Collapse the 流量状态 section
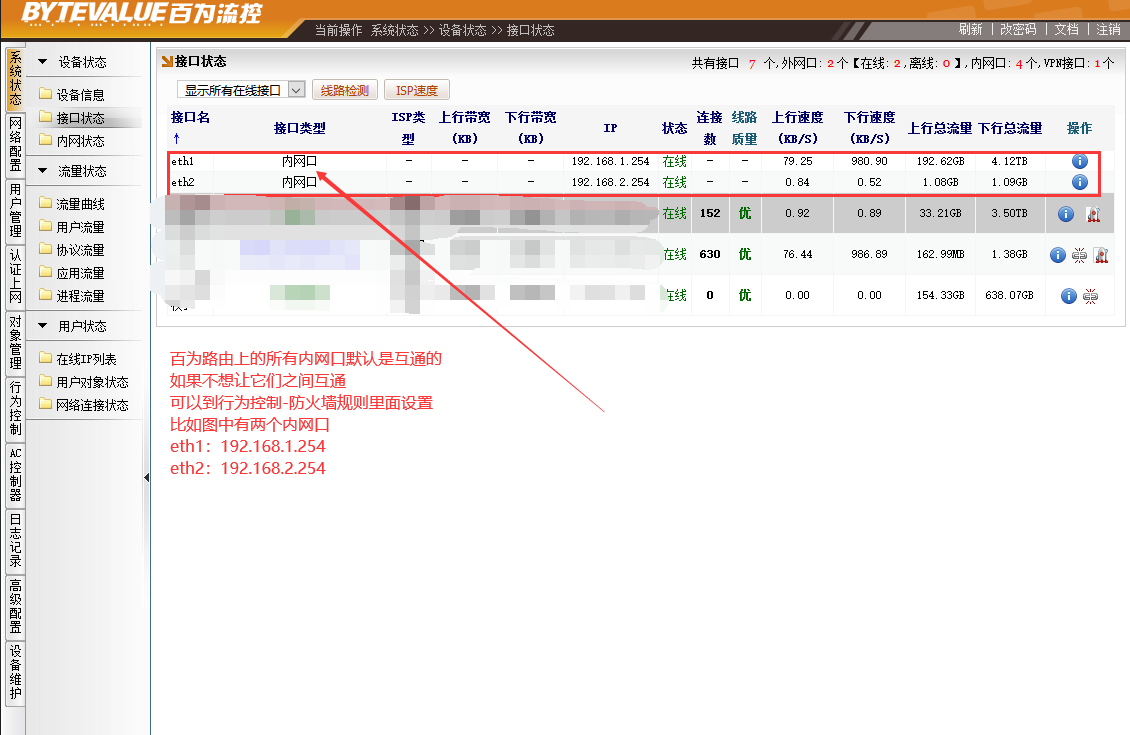Screen dimensions: 1130x735 [43, 171]
